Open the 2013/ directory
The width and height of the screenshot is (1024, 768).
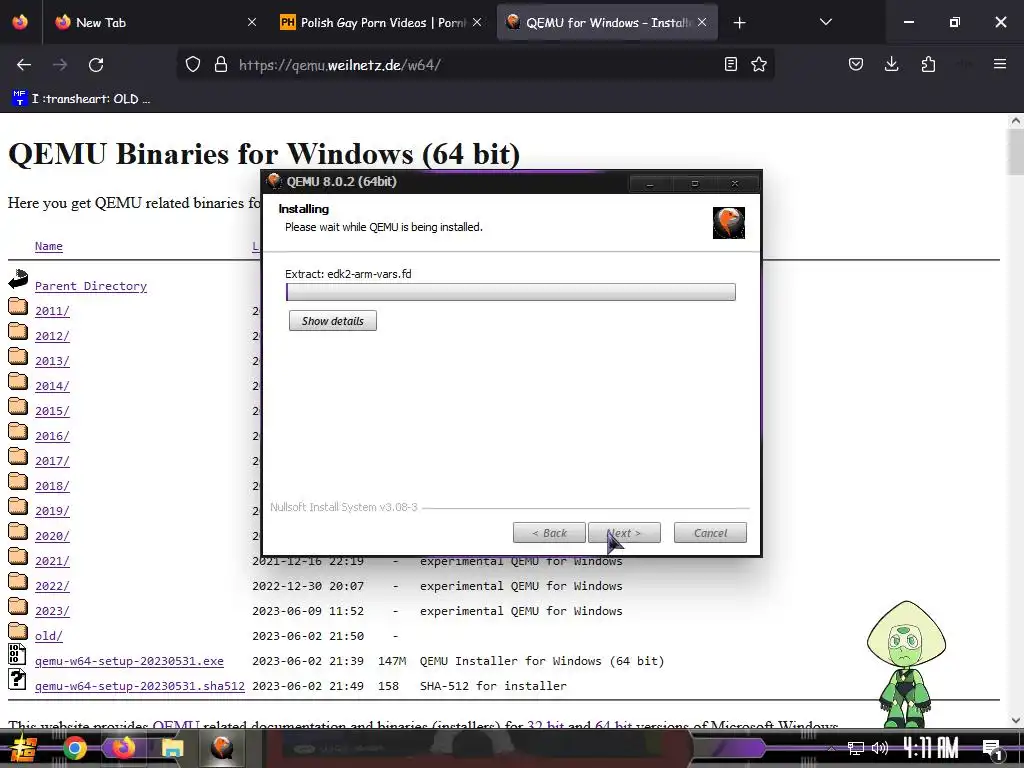click(x=52, y=361)
